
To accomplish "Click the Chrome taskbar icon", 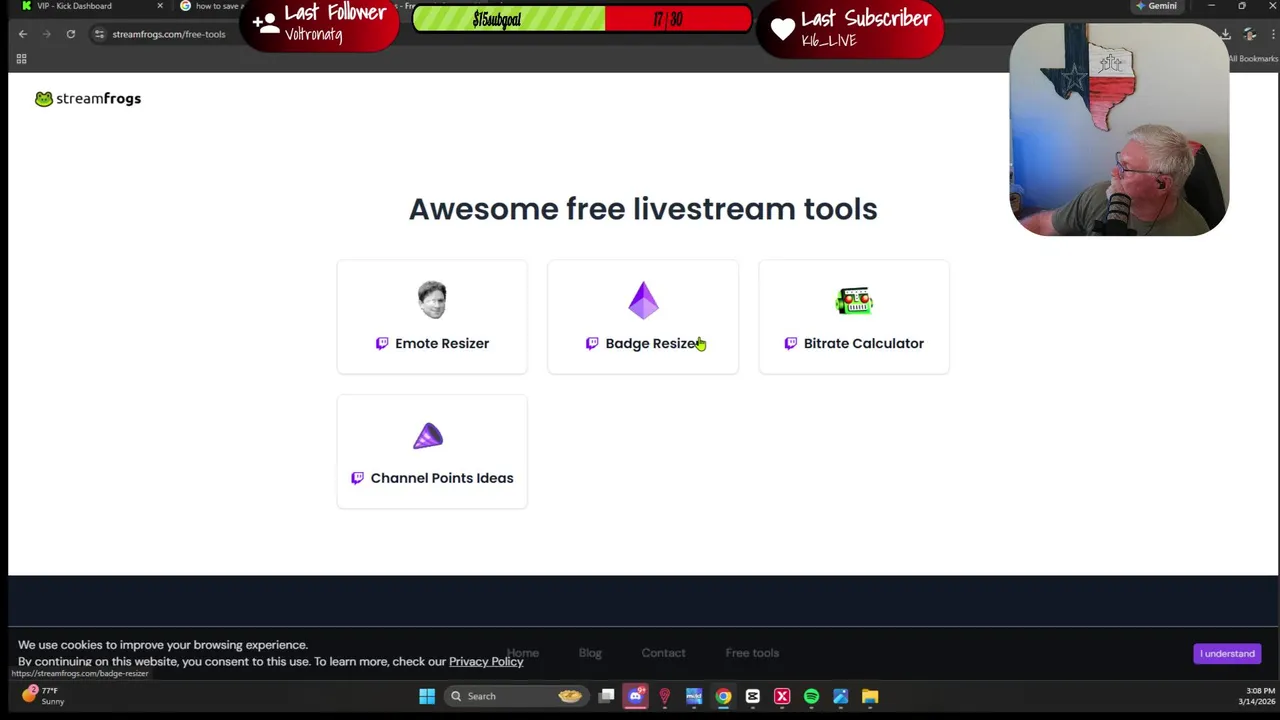I will (723, 696).
